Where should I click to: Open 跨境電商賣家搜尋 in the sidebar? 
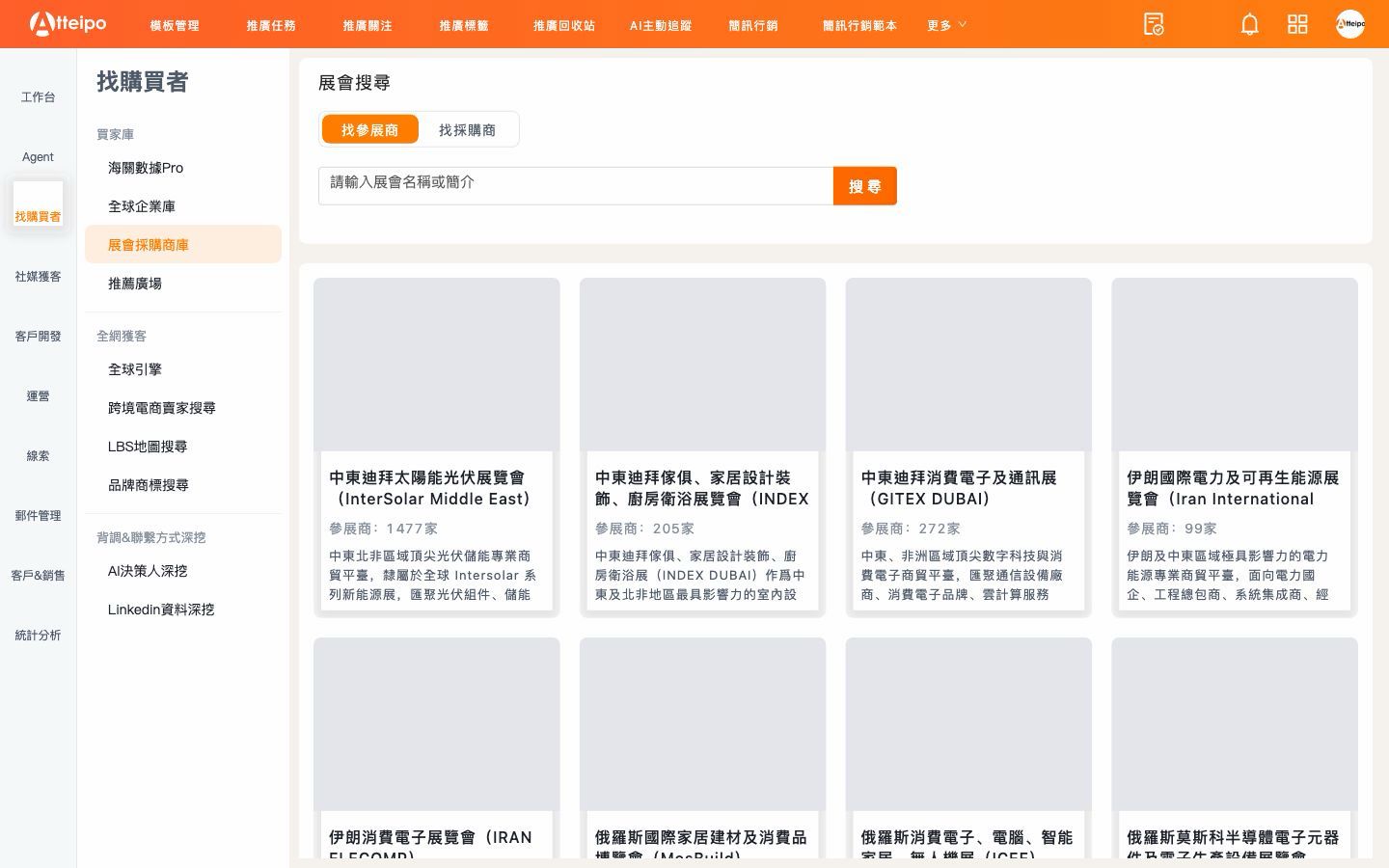(183, 408)
